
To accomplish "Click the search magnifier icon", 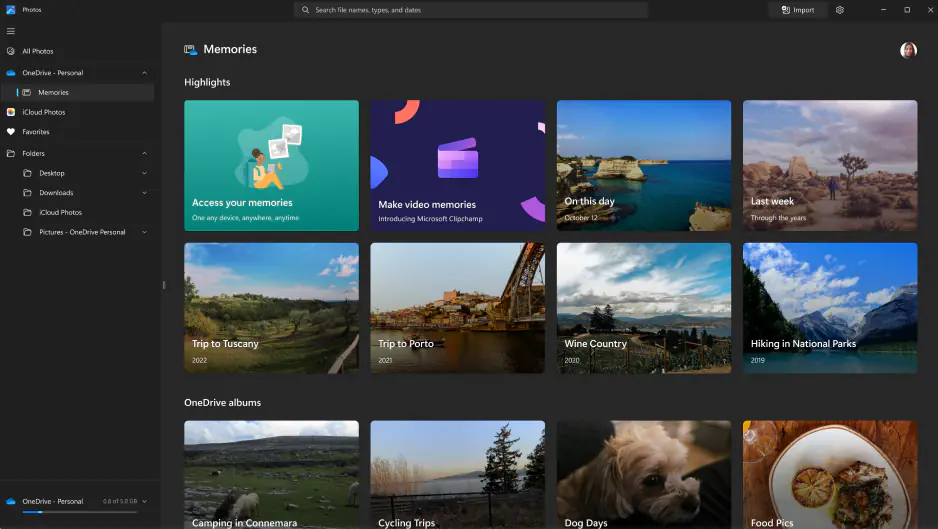I will coord(305,10).
